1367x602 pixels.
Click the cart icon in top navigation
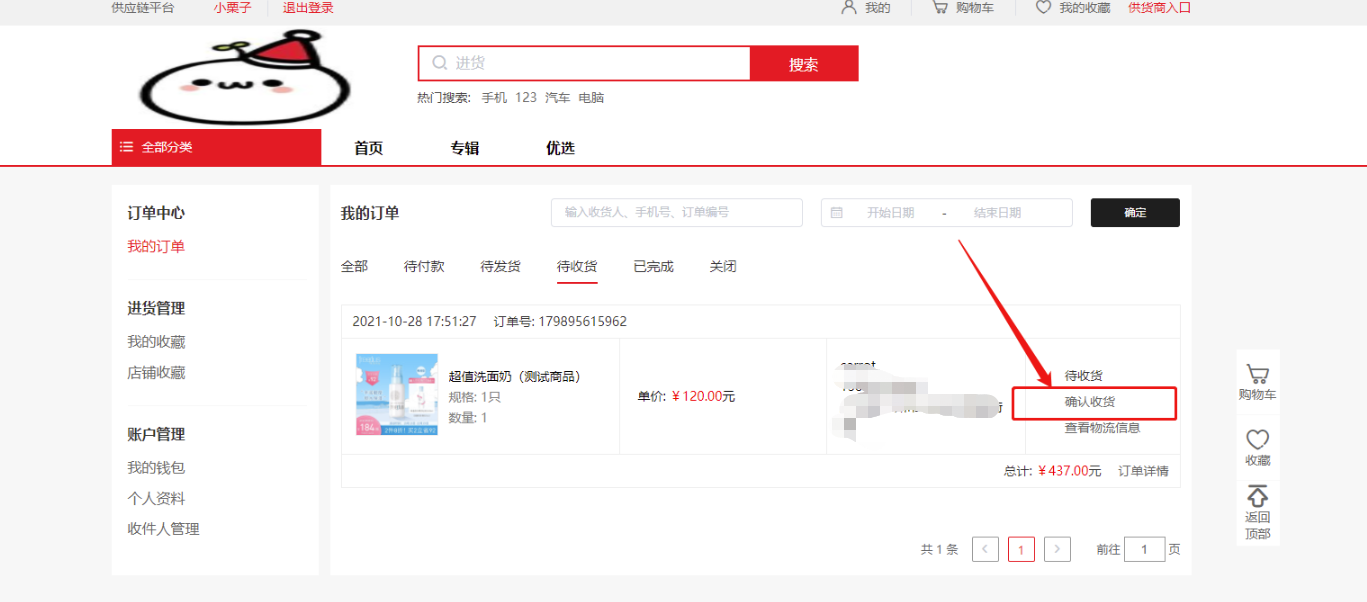click(x=939, y=7)
